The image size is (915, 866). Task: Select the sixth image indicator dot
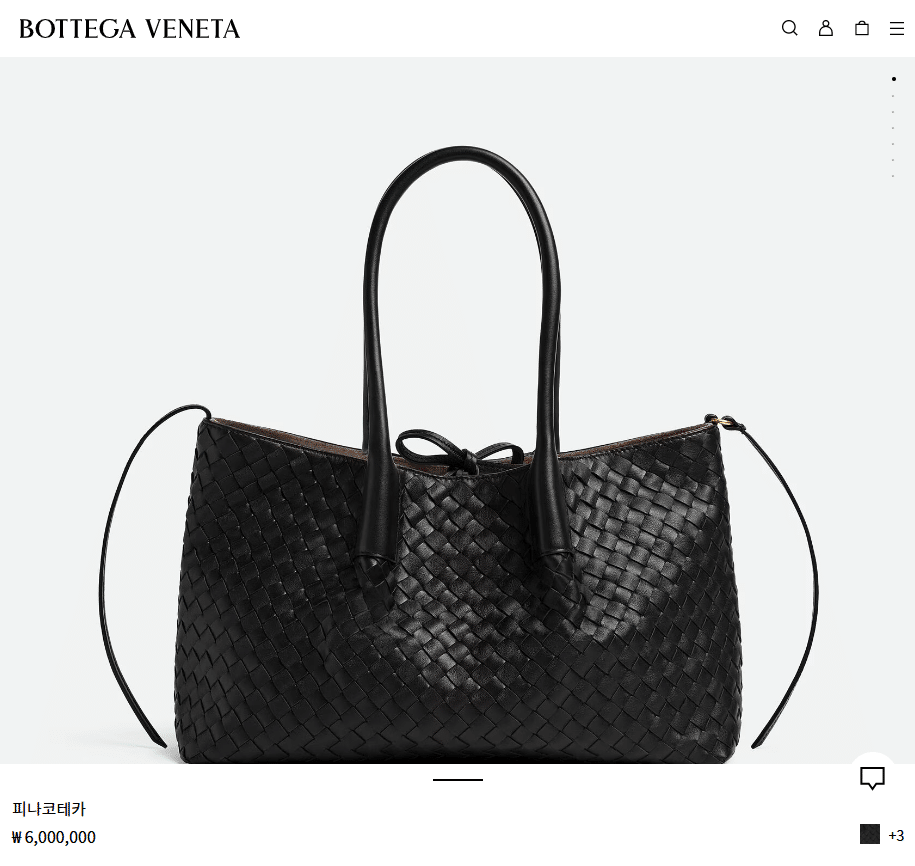(893, 160)
